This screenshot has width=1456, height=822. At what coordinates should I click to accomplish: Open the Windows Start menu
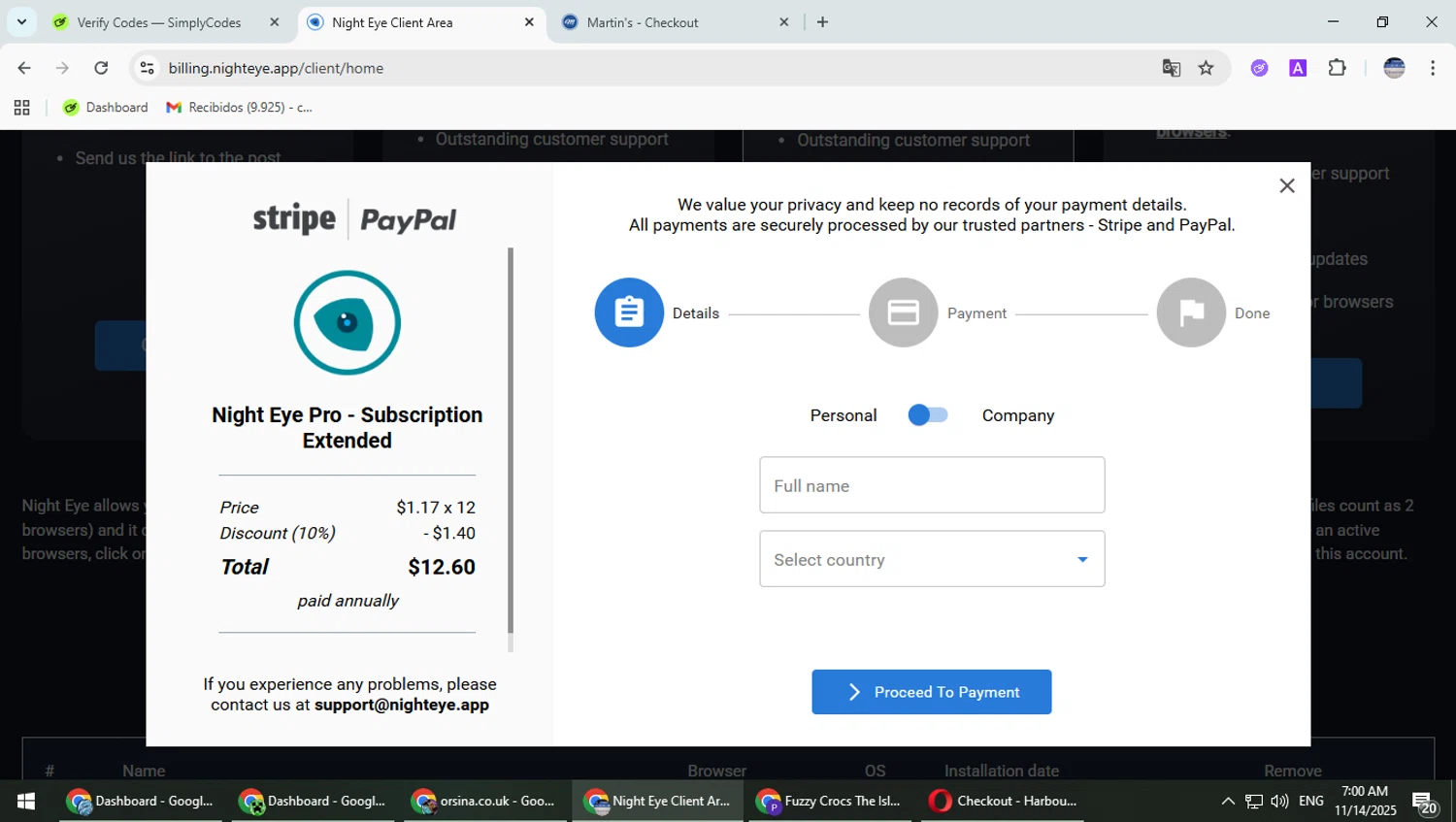click(x=26, y=802)
